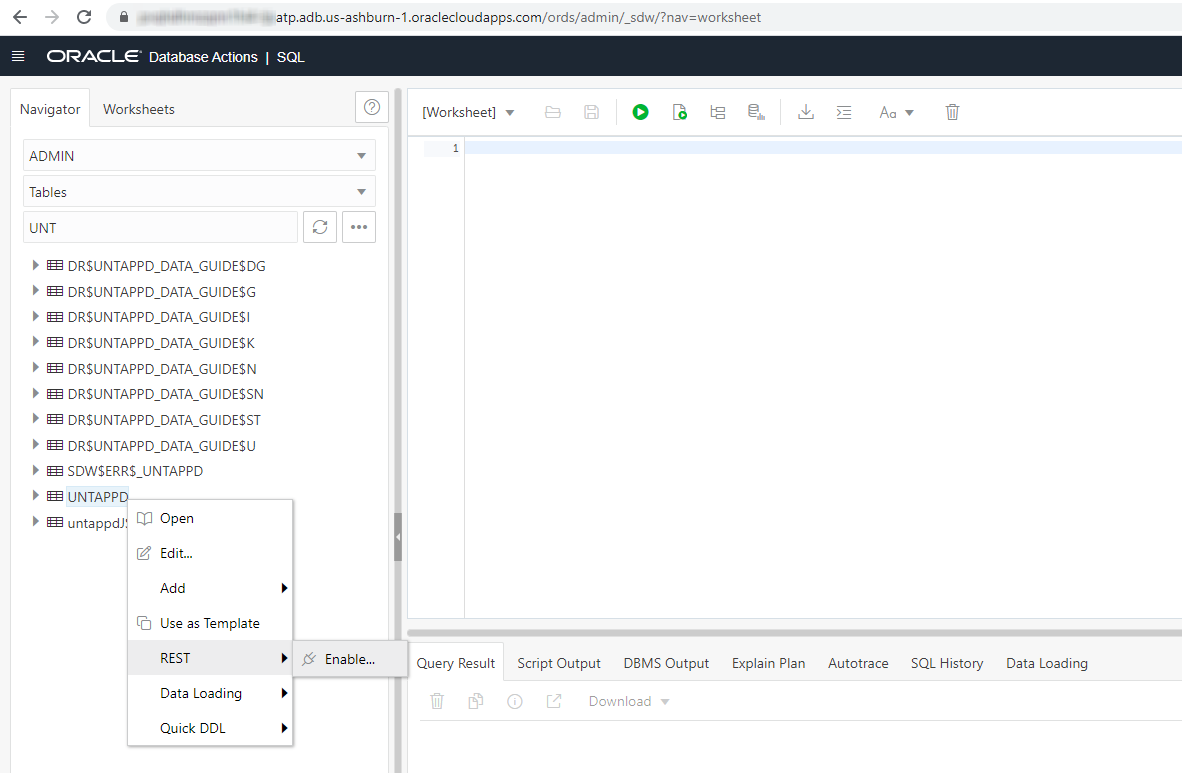1182x773 pixels.
Task: Open the Aa text case dropdown
Action: click(896, 112)
